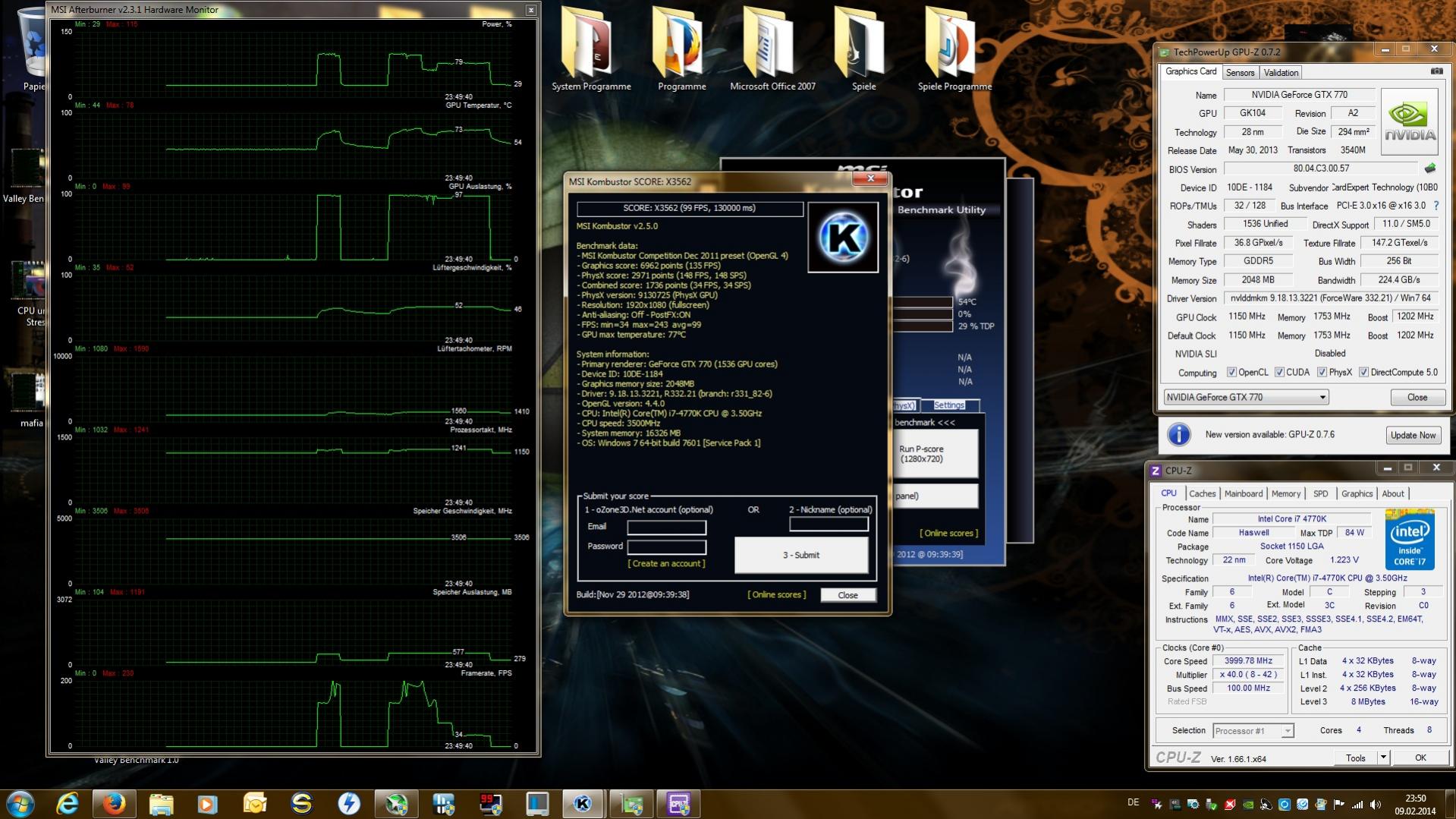
Task: Open Windows Media Player from taskbar
Action: (207, 804)
